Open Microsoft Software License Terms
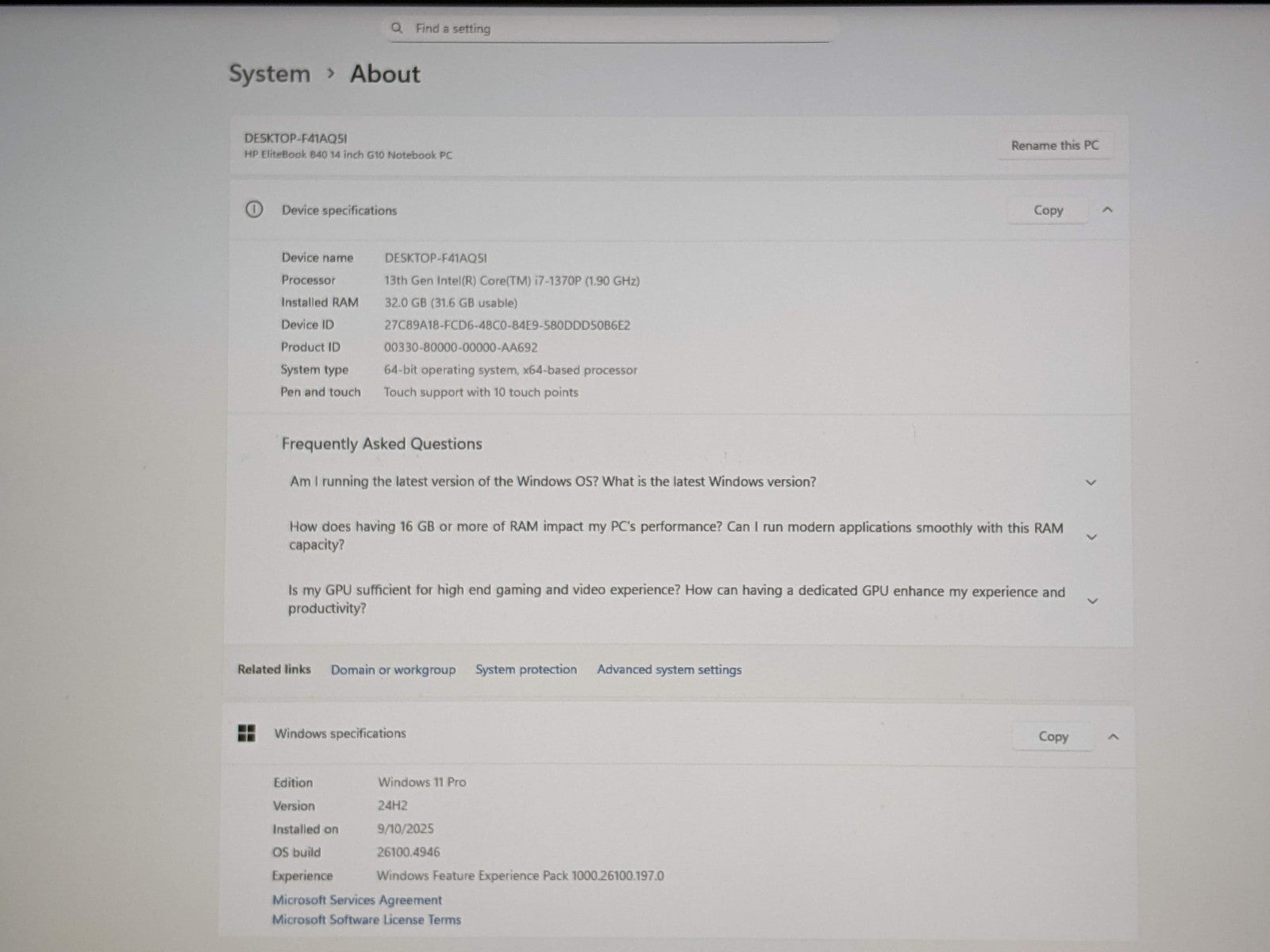This screenshot has width=1270, height=952. click(366, 920)
